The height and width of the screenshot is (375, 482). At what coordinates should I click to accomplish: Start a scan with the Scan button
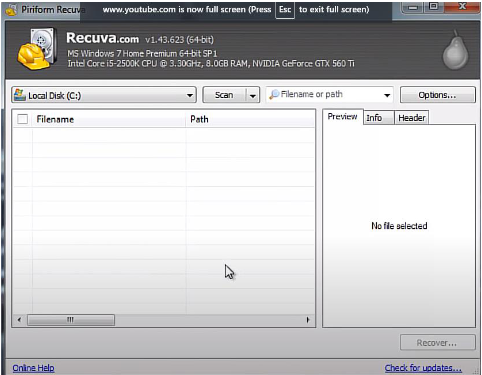point(224,95)
